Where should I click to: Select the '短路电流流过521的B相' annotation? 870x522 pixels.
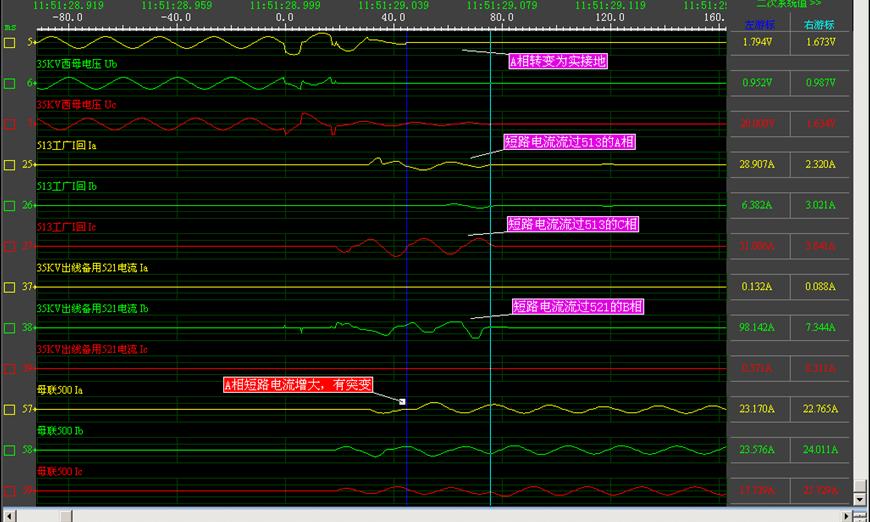tap(578, 306)
